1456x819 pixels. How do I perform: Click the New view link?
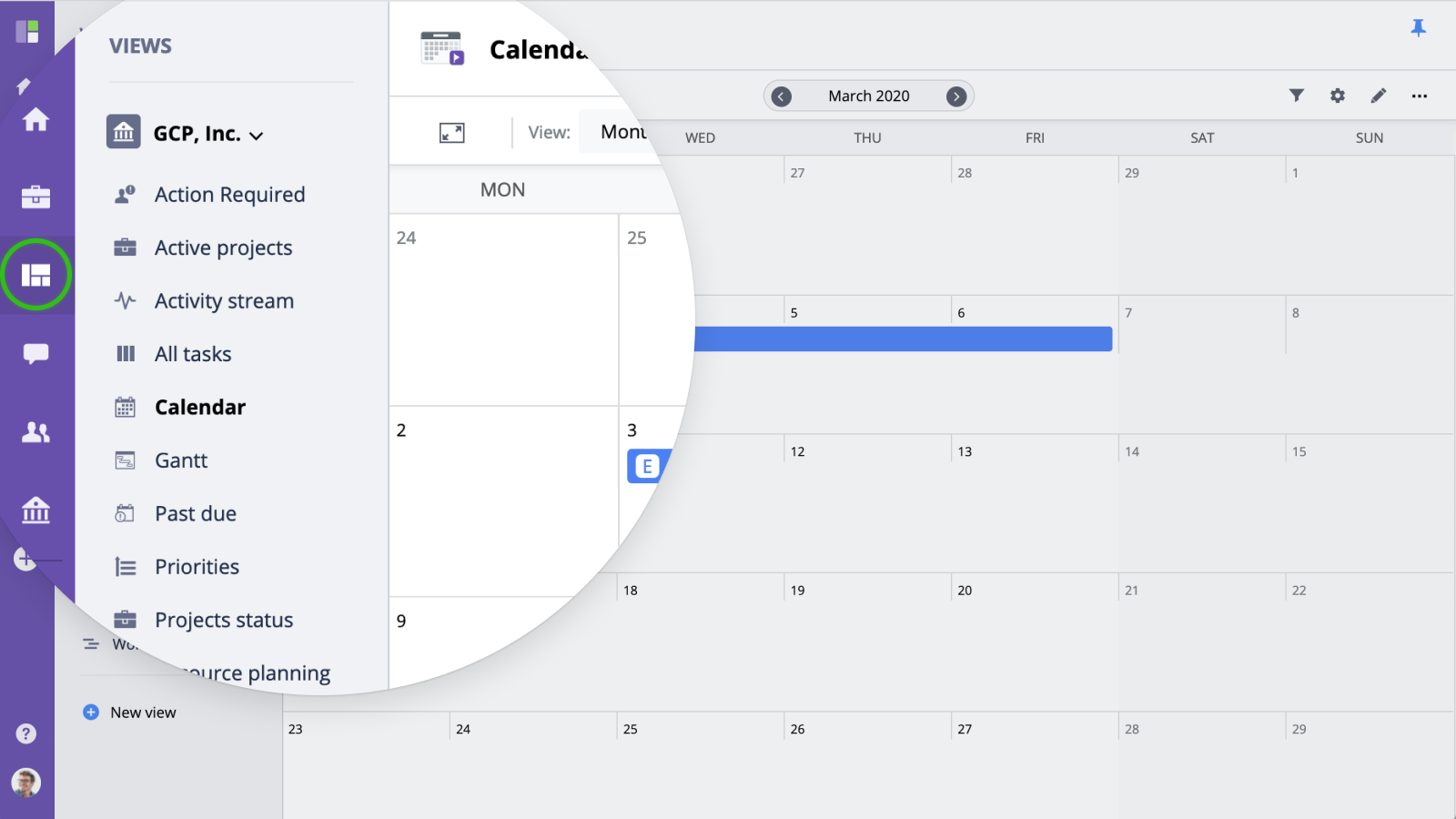tap(142, 713)
